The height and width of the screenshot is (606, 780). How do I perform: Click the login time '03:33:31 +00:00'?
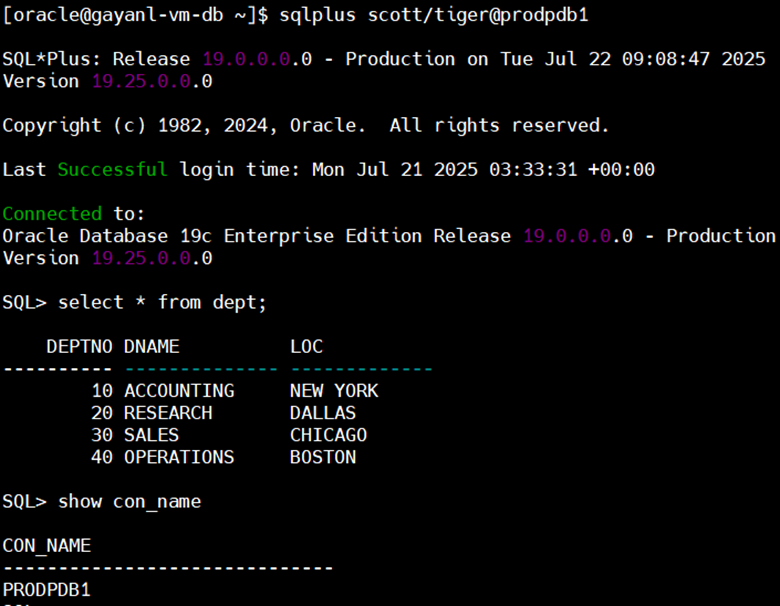[x=572, y=170]
